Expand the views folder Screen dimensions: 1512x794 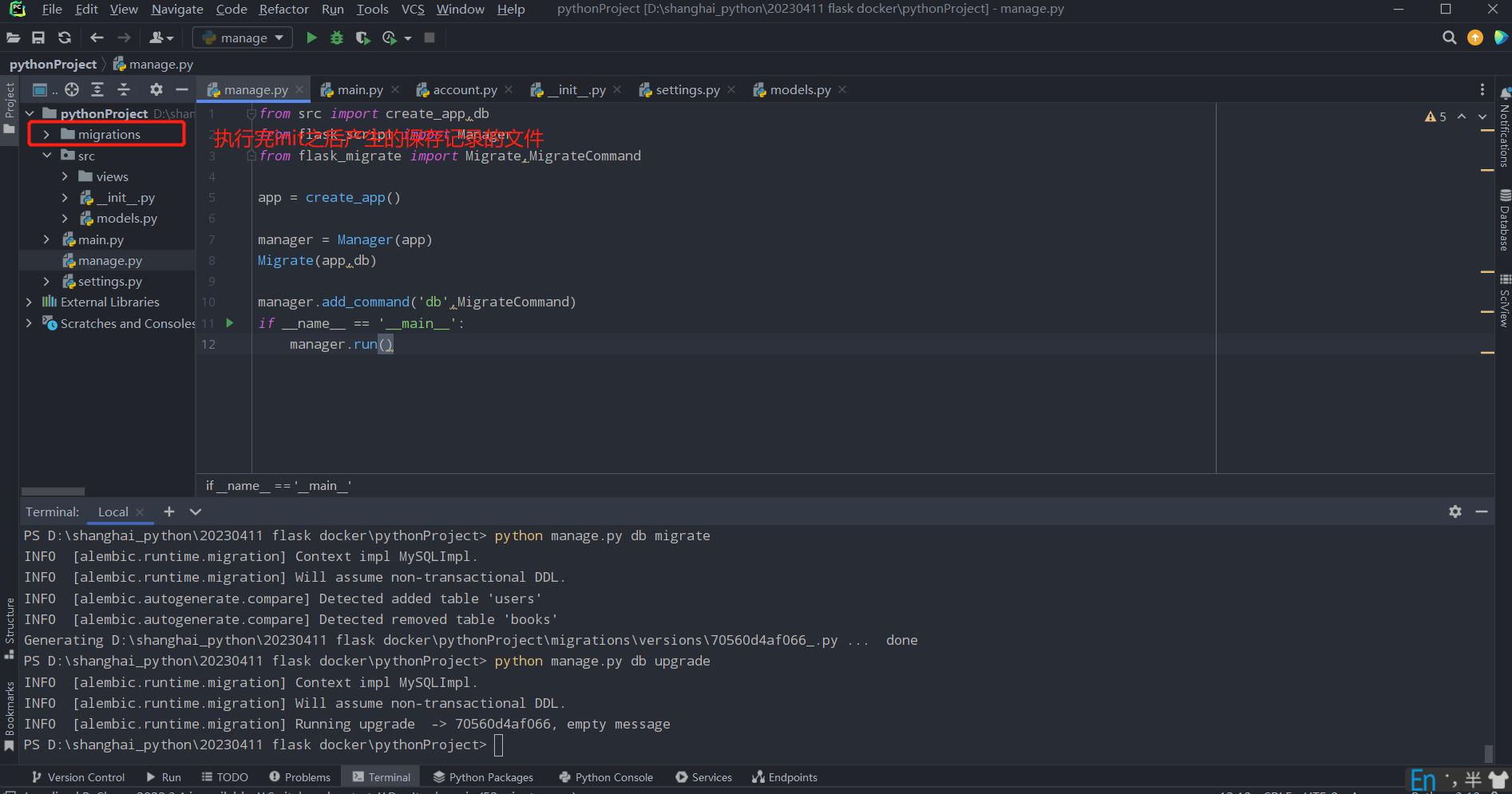click(65, 176)
